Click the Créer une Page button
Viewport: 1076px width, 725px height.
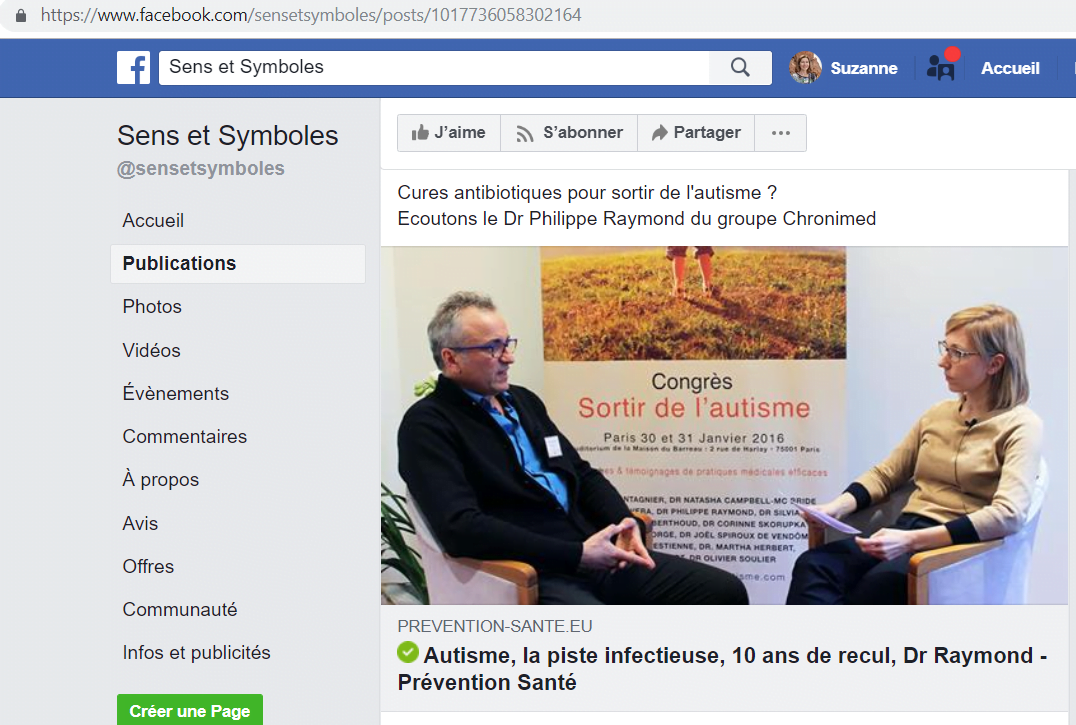point(189,710)
